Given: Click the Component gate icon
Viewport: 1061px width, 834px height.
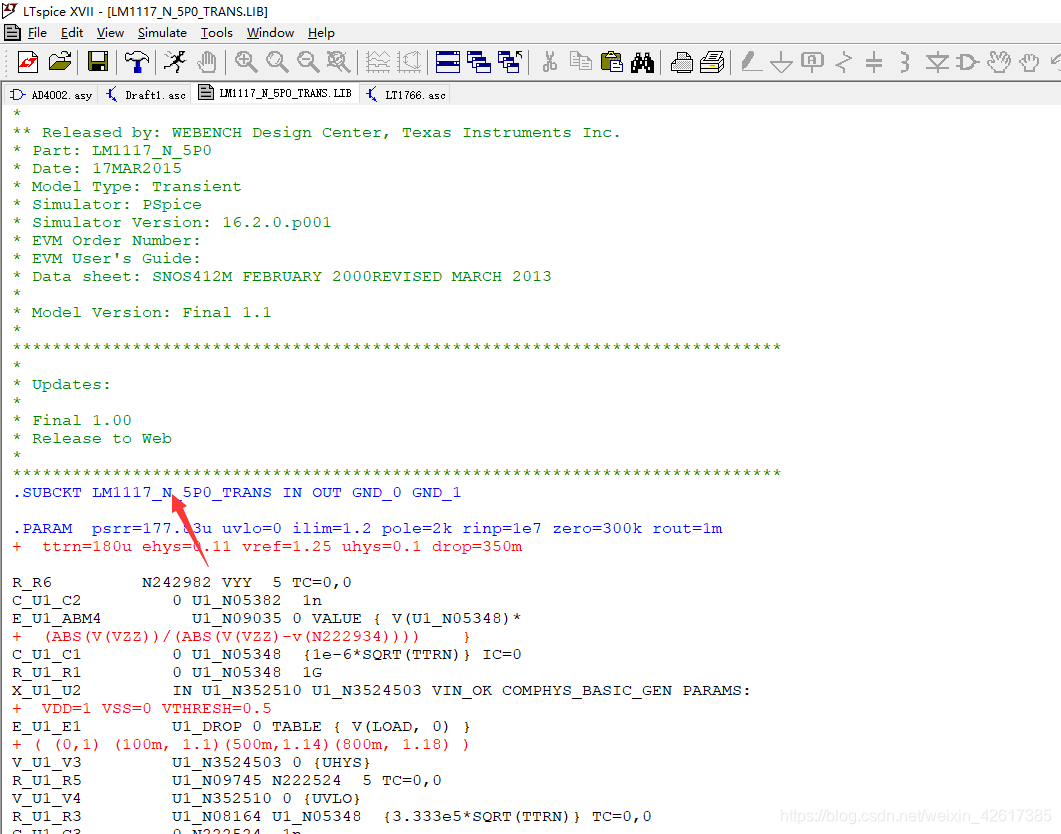Looking at the screenshot, I should (968, 62).
